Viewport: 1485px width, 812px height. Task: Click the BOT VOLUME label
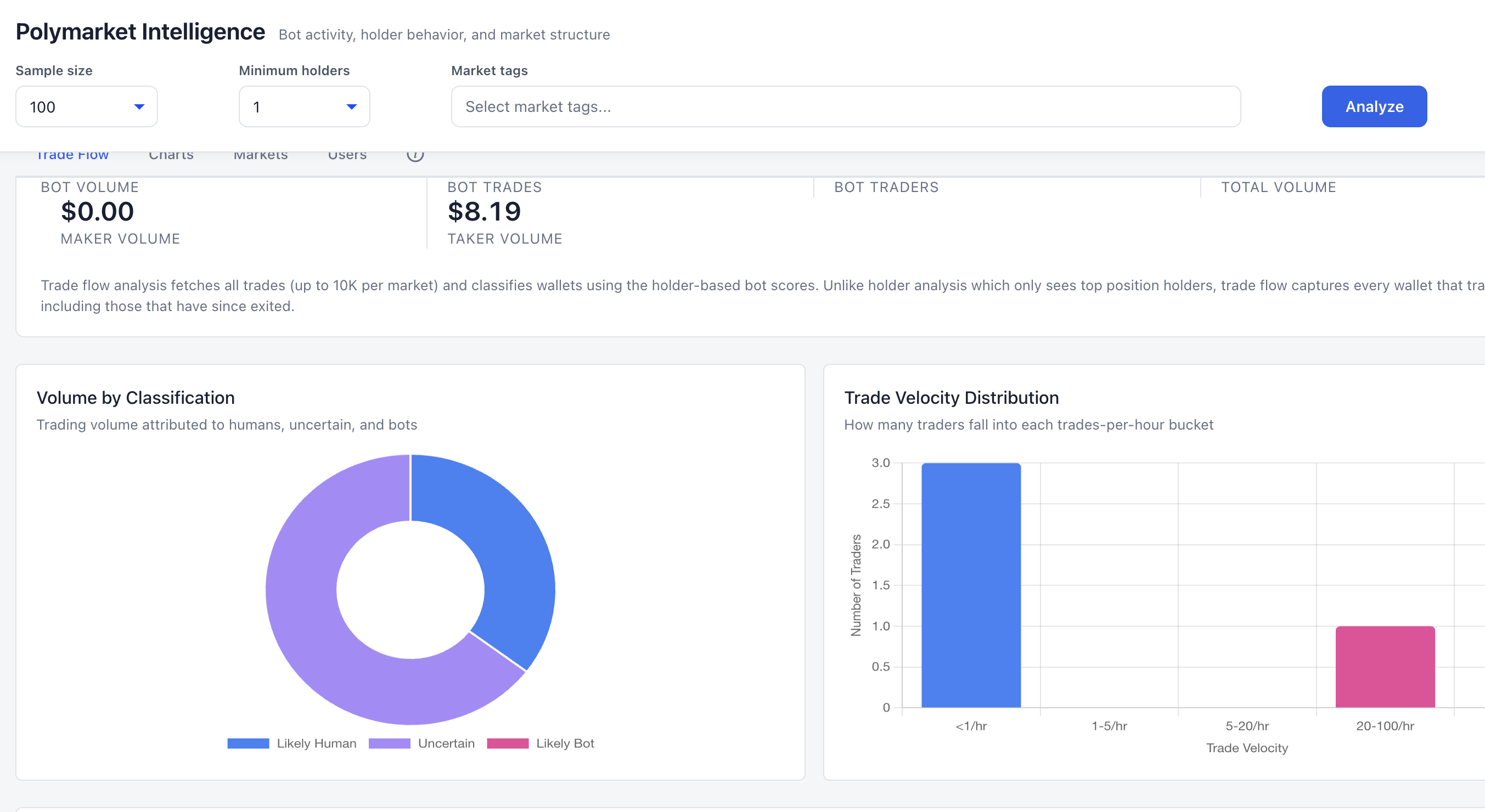[90, 187]
